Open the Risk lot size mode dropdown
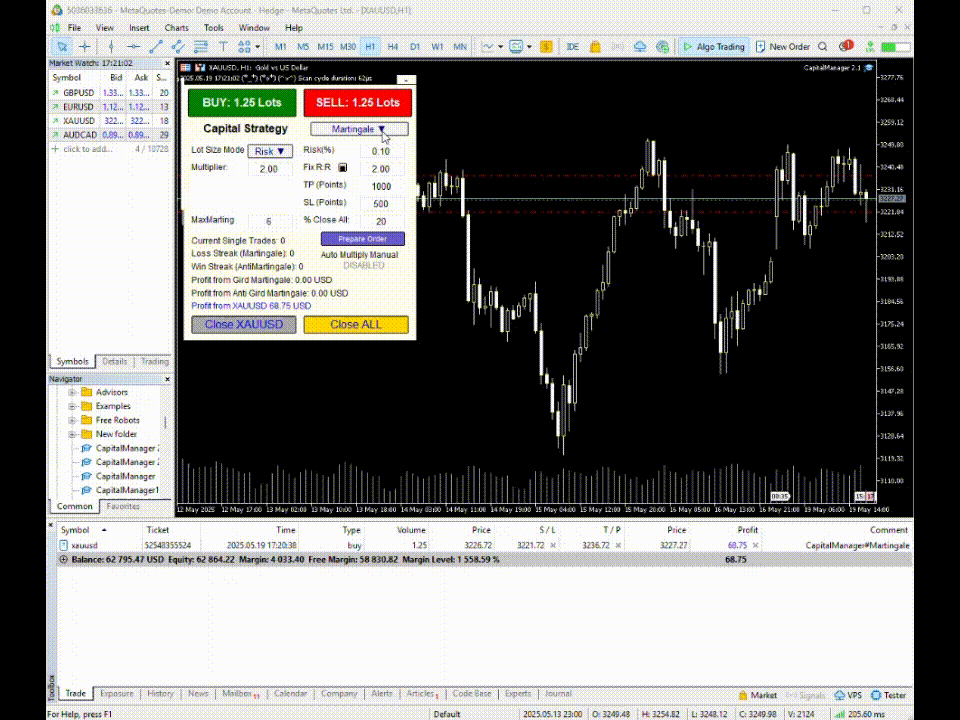960x720 pixels. tap(270, 151)
